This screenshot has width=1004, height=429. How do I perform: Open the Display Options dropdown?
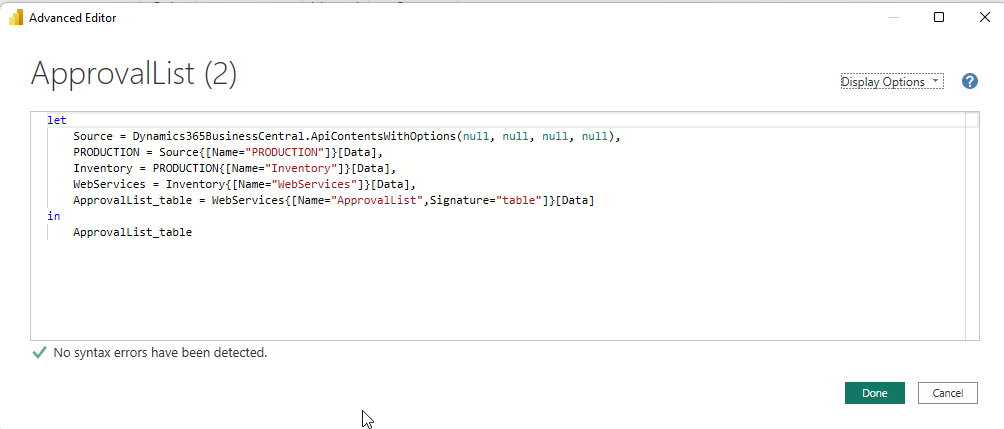tap(891, 82)
